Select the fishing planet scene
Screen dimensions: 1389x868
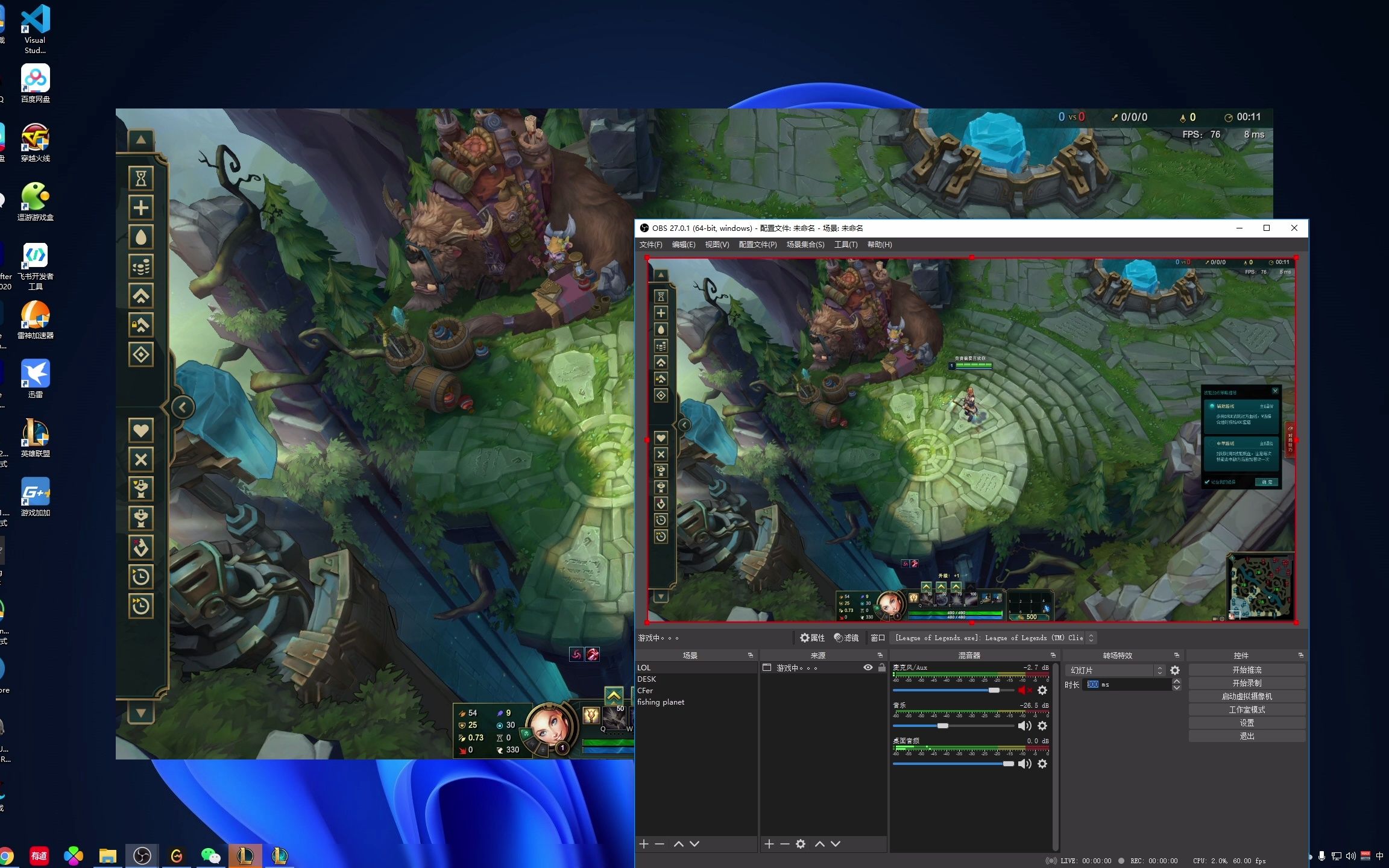(x=661, y=702)
